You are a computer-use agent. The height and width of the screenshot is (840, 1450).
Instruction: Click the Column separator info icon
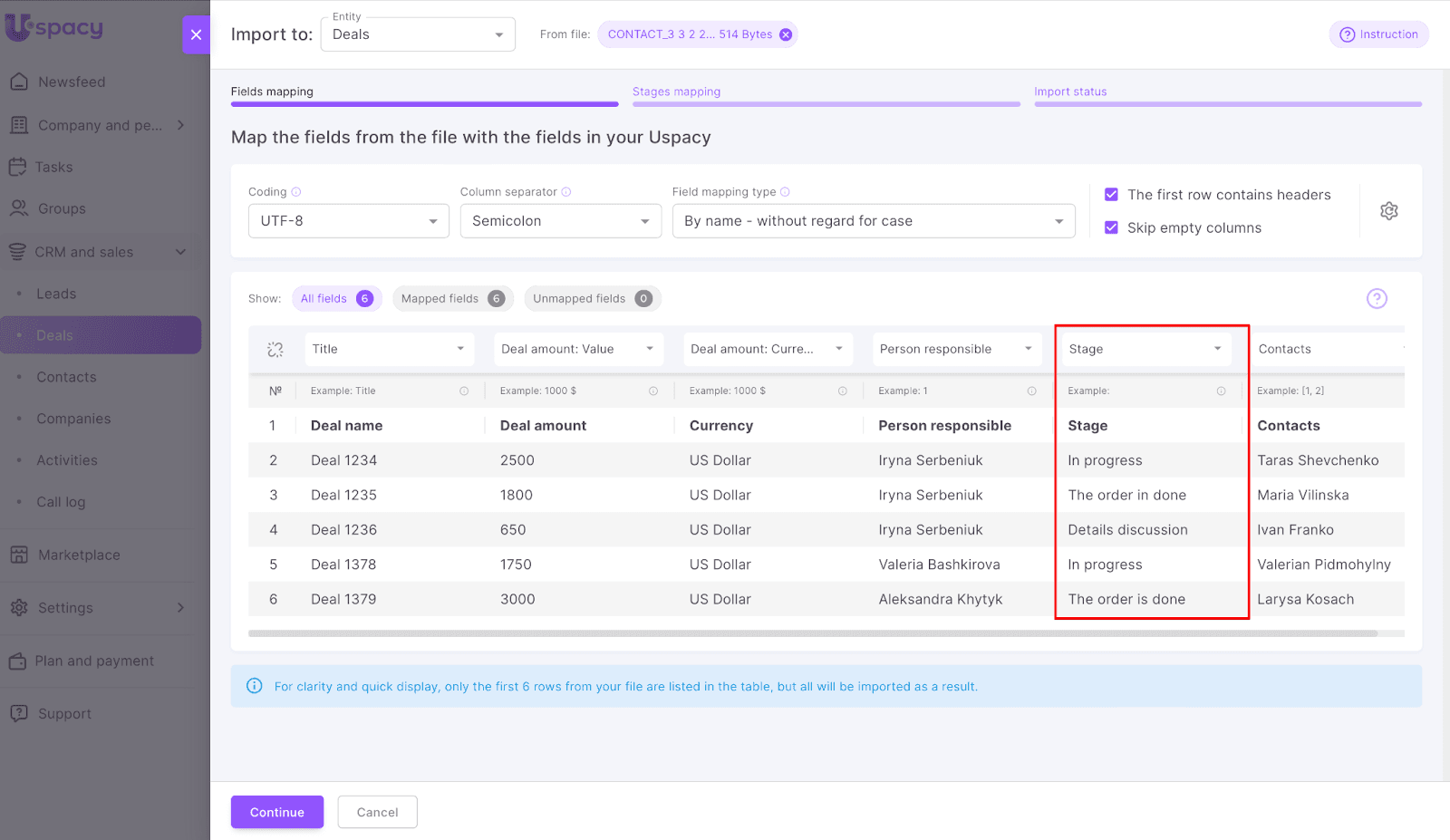[566, 192]
